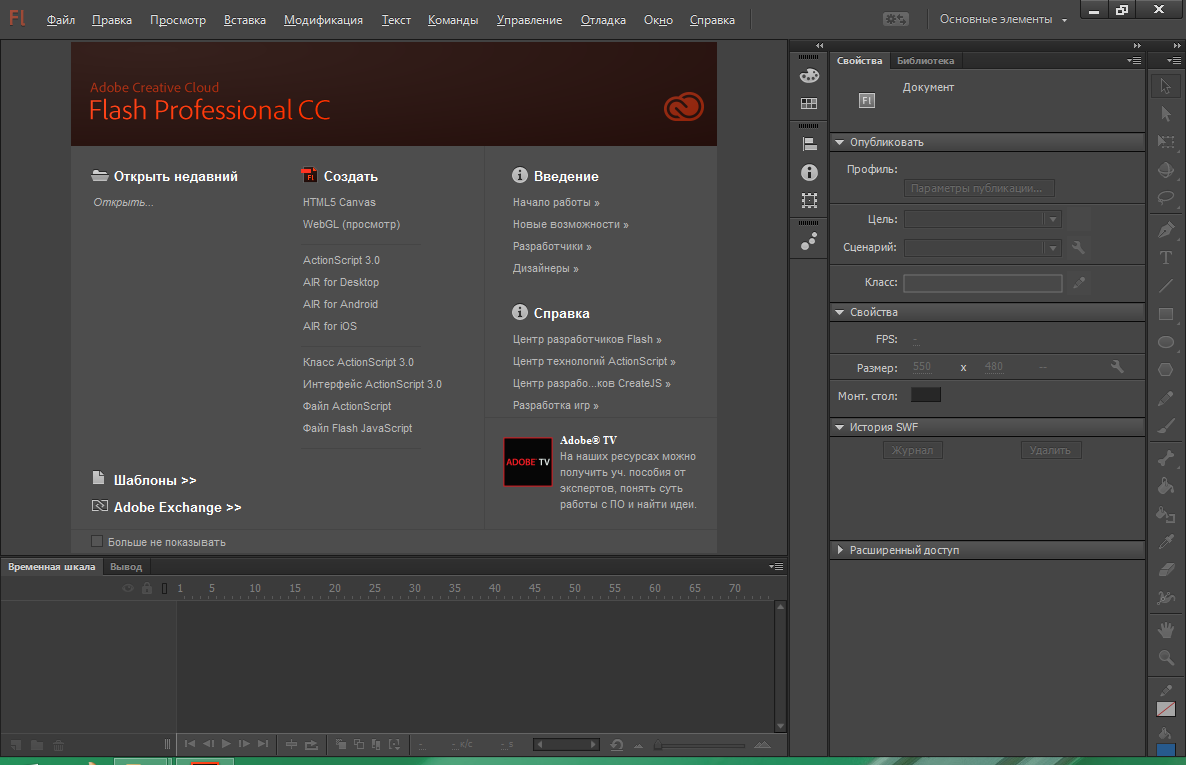
Task: Create a new 'HTML5 Canvas' document
Action: [x=339, y=202]
